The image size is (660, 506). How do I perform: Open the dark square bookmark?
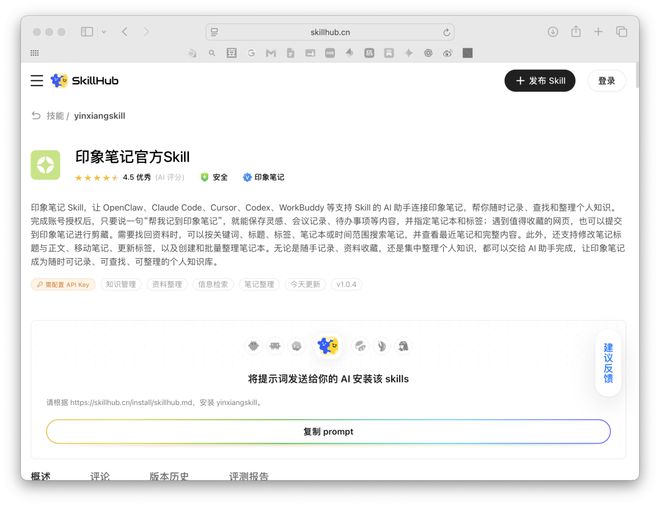pos(467,53)
